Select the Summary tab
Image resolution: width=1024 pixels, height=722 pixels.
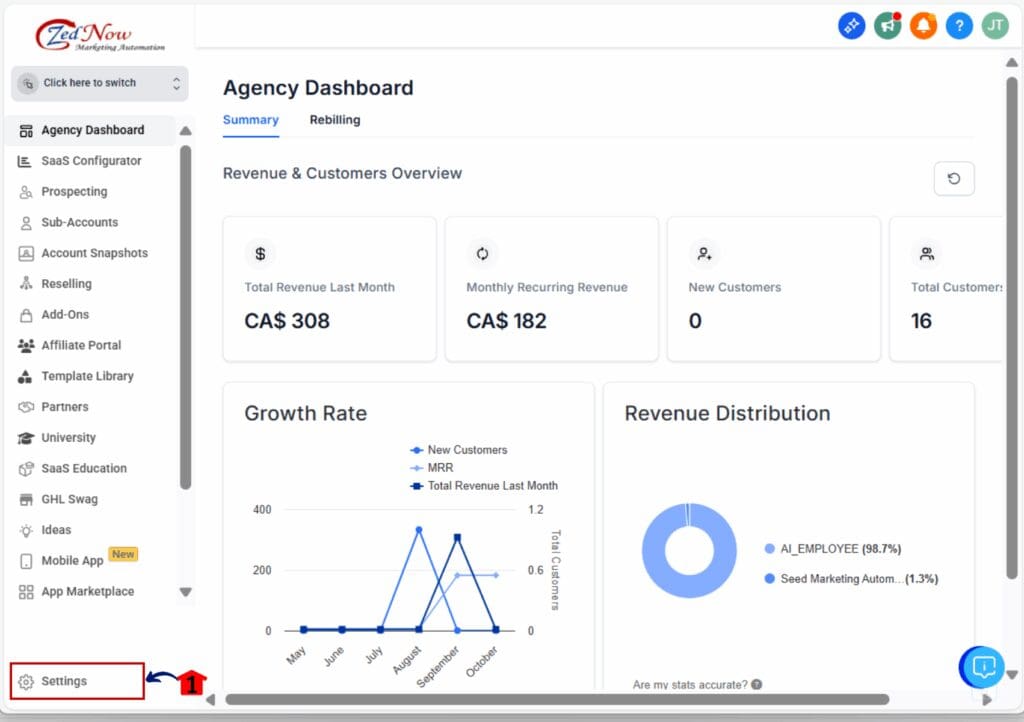[250, 120]
